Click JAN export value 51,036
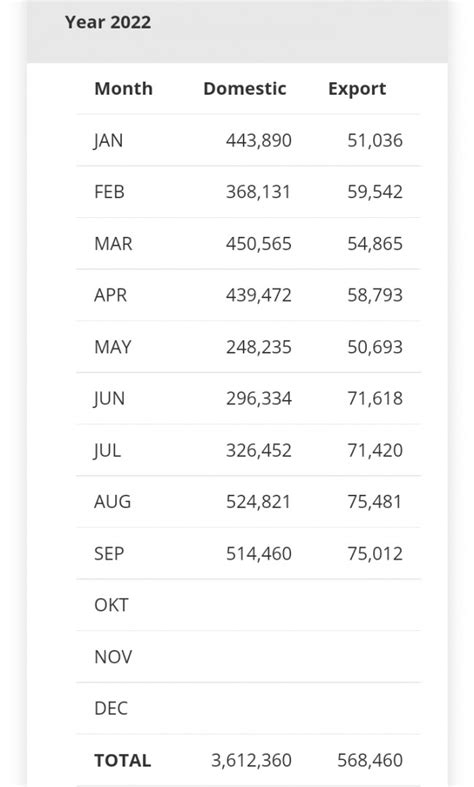The width and height of the screenshot is (474, 787). pyautogui.click(x=375, y=141)
